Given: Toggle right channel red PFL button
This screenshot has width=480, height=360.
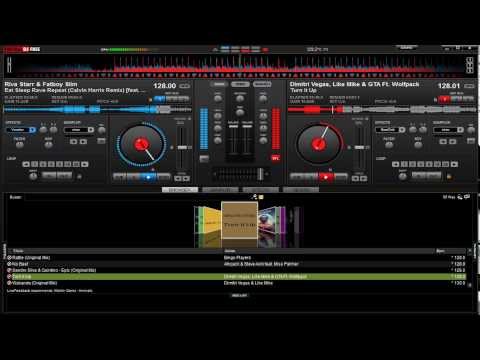Looking at the screenshot, I should point(276,158).
